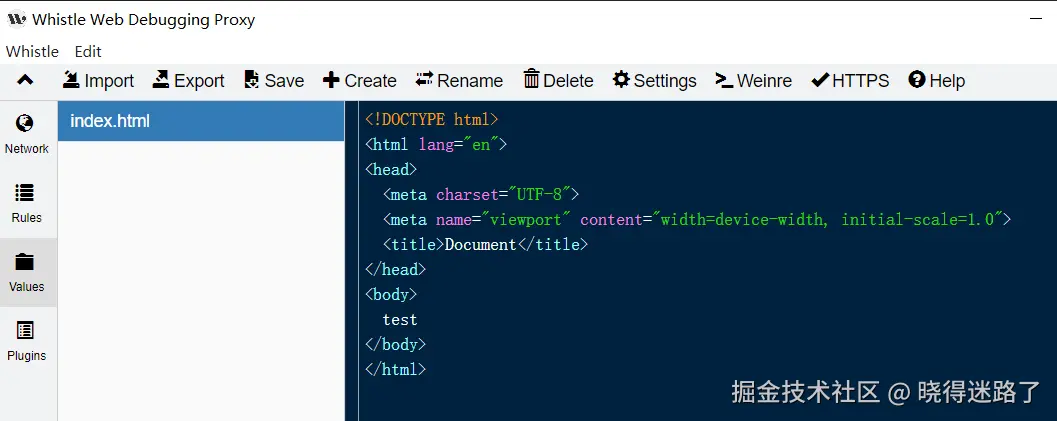1057x421 pixels.
Task: Open the Help page
Action: (936, 81)
